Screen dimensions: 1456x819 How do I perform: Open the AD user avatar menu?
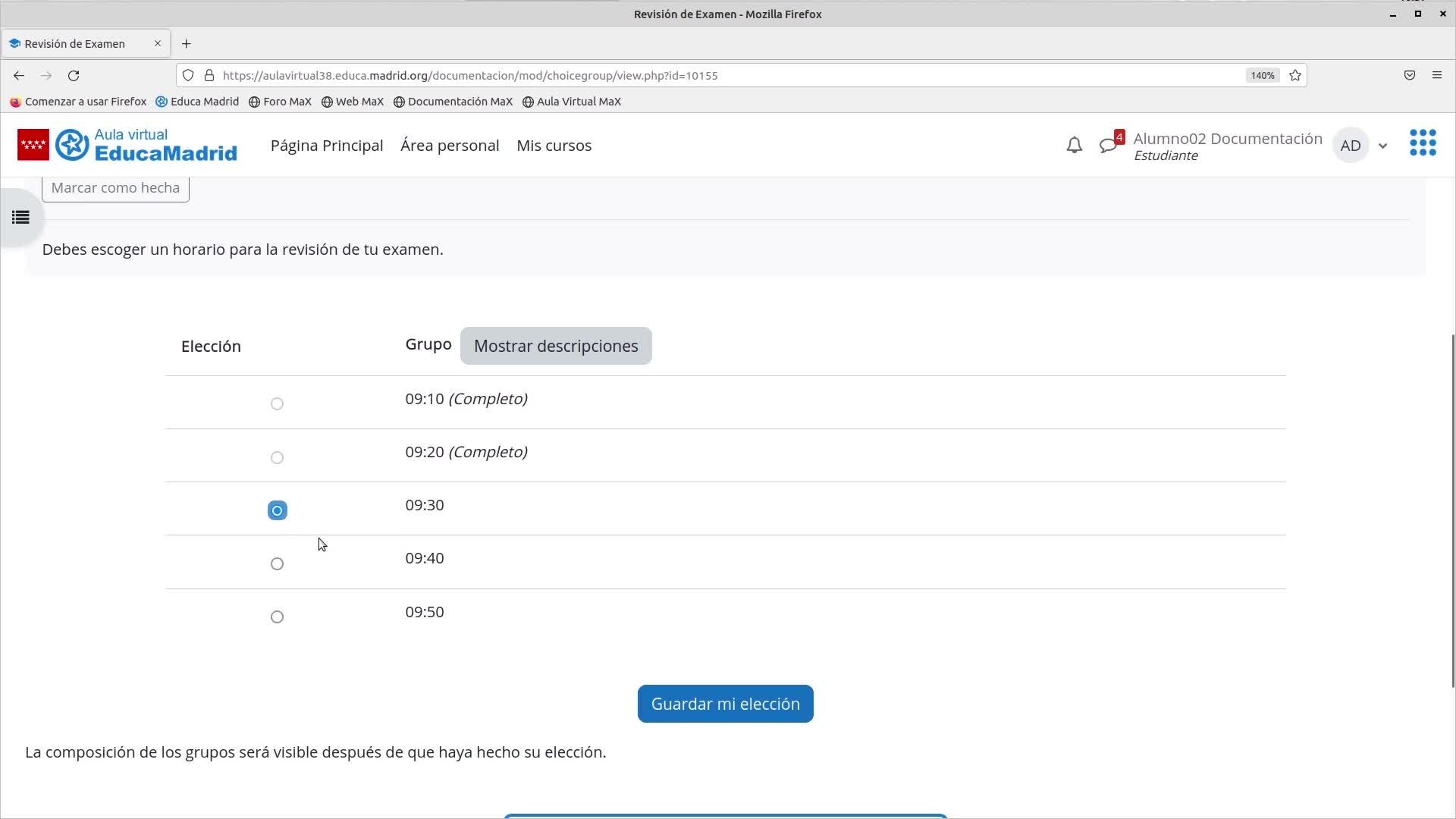click(x=1351, y=146)
